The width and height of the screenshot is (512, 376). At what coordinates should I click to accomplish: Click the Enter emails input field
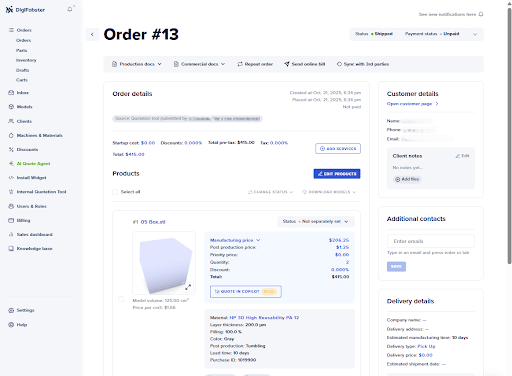pos(431,241)
